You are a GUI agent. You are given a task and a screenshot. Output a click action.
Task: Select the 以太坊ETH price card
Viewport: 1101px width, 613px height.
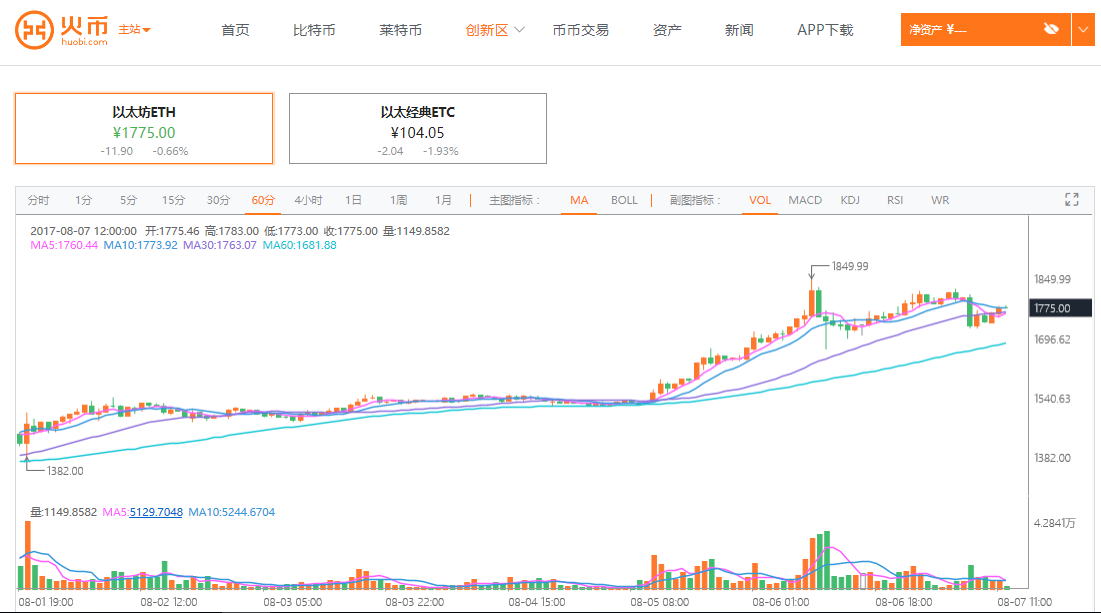[144, 128]
